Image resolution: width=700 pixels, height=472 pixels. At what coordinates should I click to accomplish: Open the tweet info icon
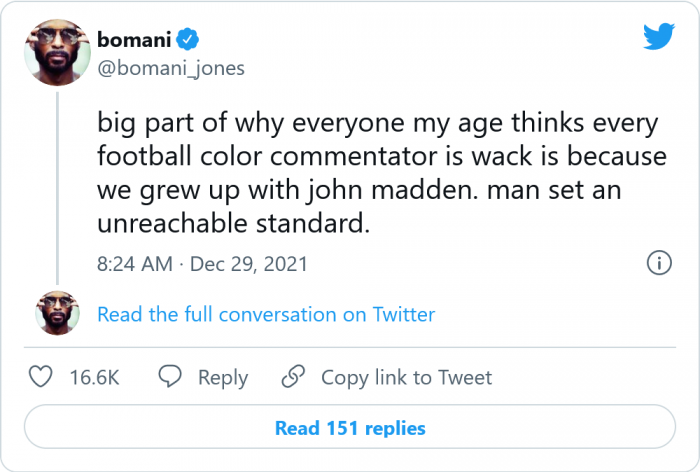point(658,264)
